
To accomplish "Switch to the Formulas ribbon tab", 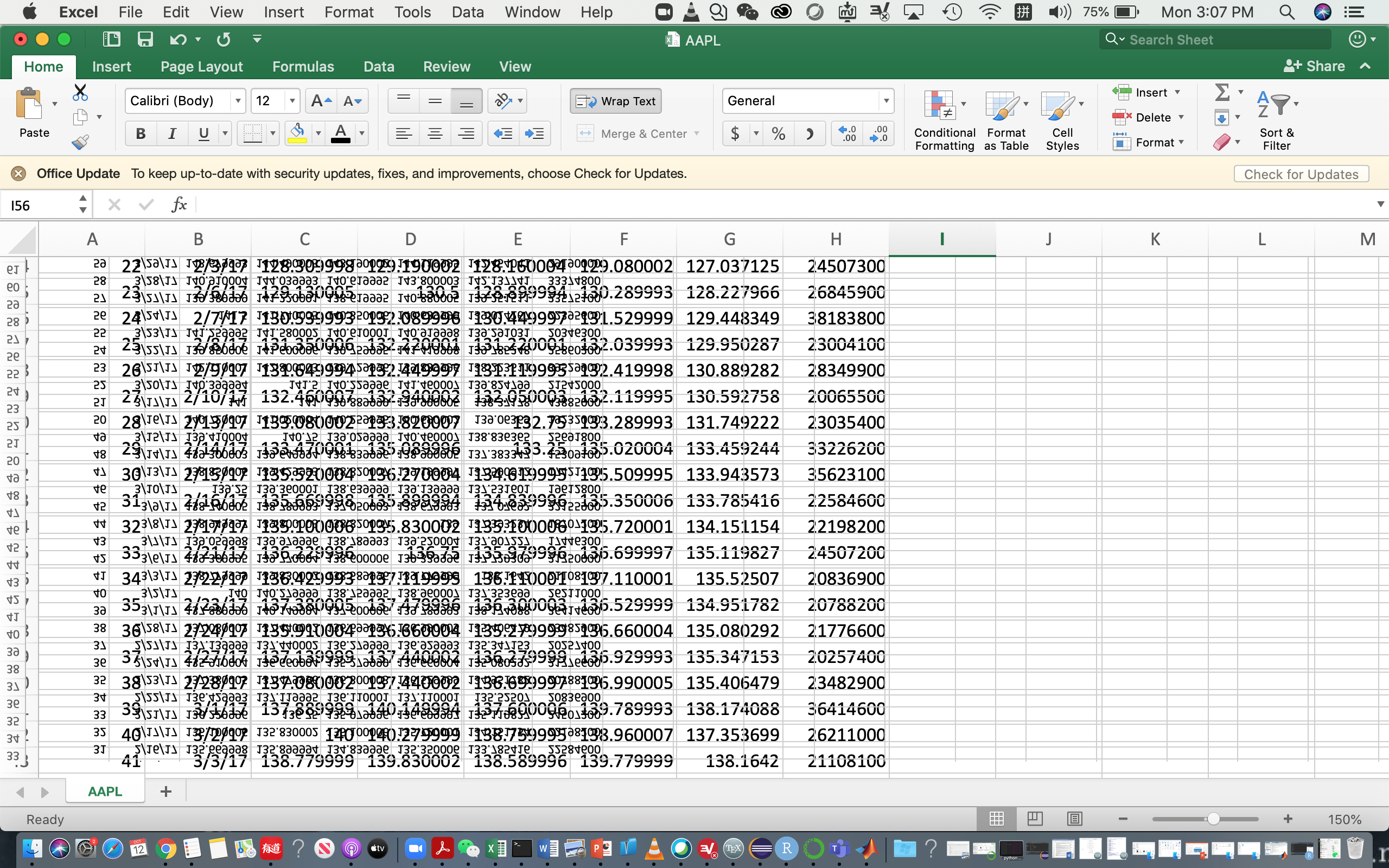I will tap(302, 67).
